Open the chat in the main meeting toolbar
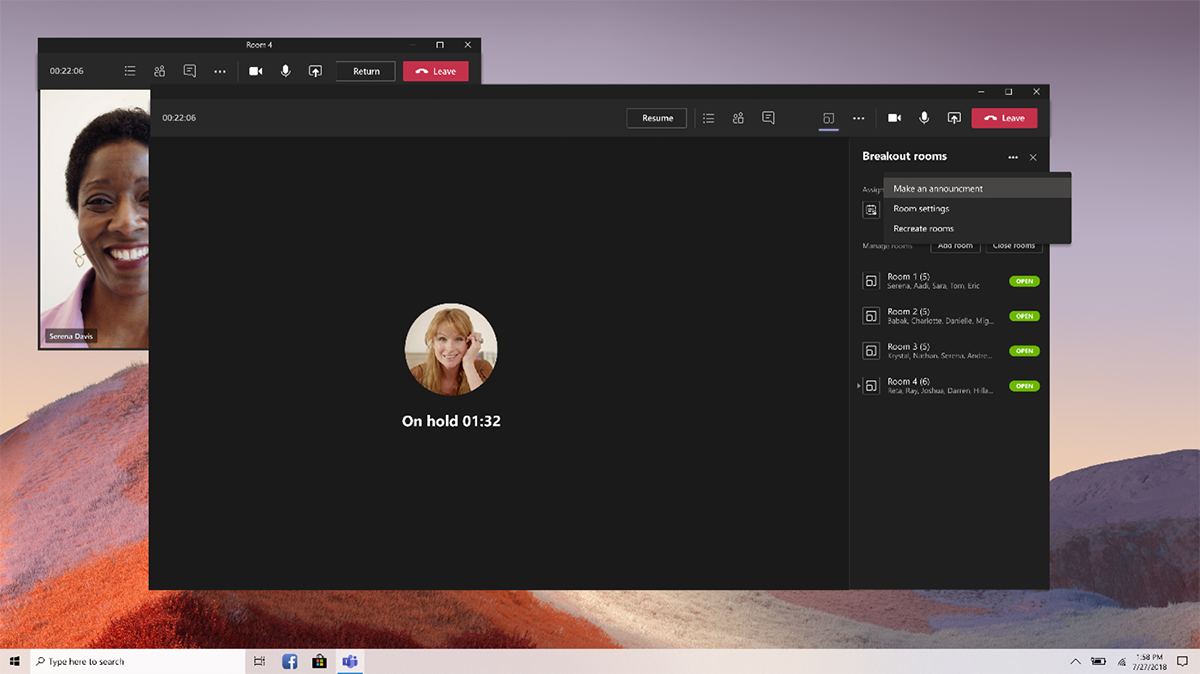Screen dimensions: 1200x674 pos(768,118)
